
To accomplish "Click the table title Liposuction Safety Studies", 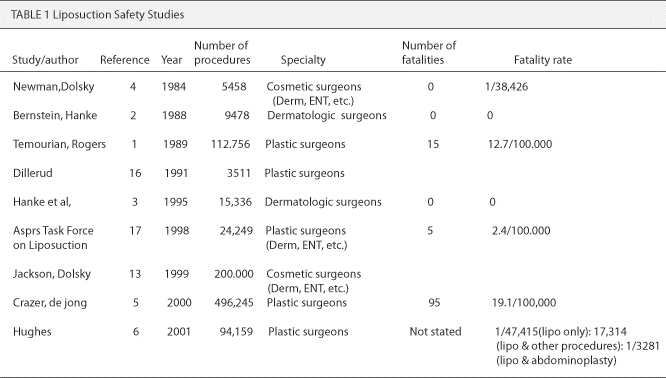I will tap(97, 15).
